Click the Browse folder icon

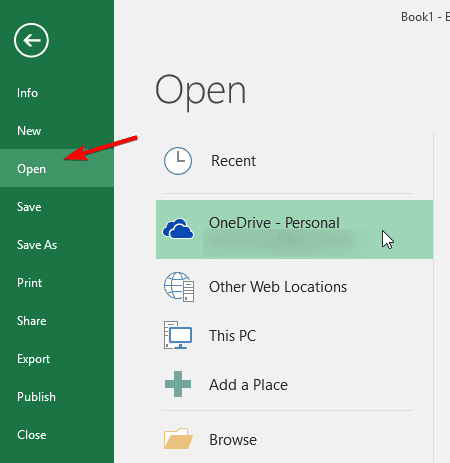(x=178, y=439)
